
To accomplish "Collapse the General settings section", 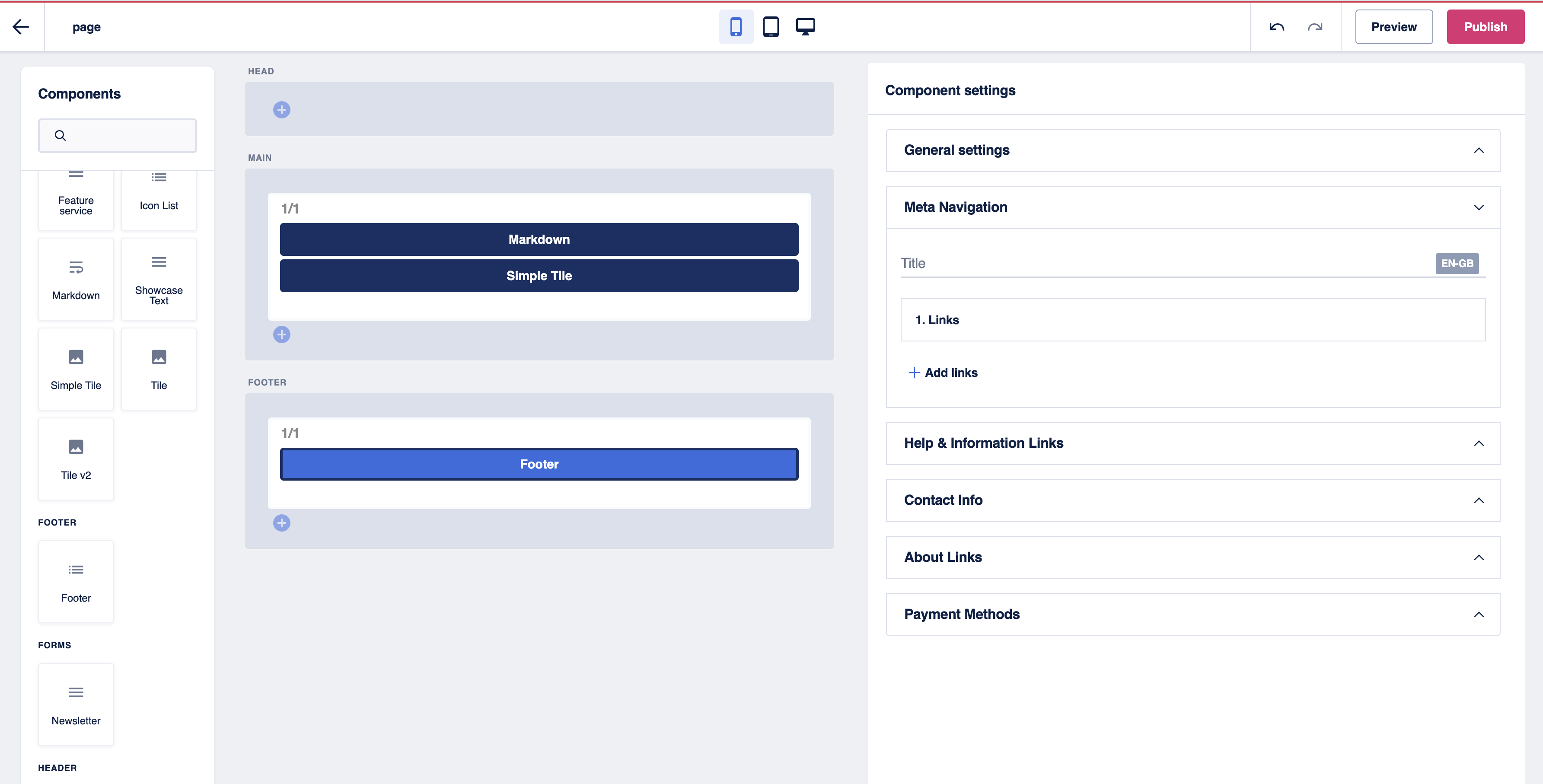I will point(1479,150).
